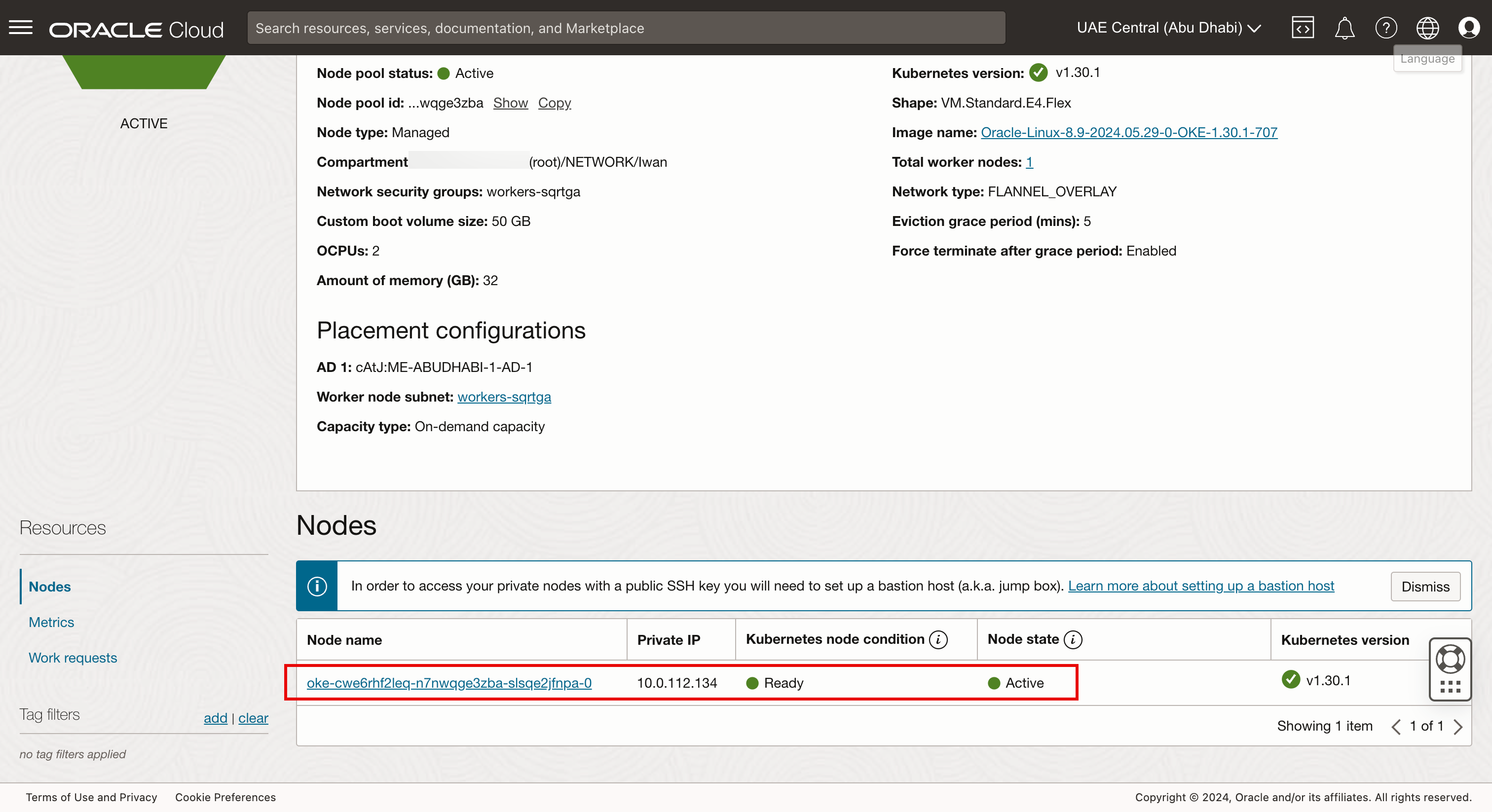Screen dimensions: 1492x812
Task: Open Work requests resource section
Action: click(73, 658)
